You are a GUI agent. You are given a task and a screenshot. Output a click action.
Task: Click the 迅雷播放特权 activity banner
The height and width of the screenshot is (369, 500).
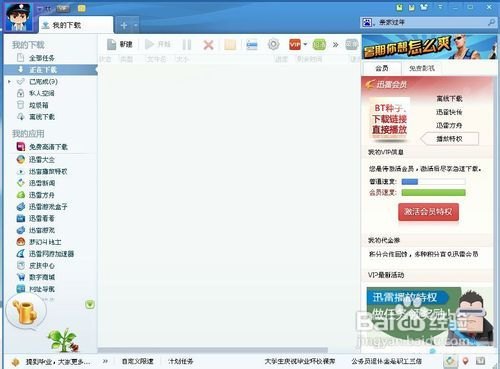coord(429,317)
